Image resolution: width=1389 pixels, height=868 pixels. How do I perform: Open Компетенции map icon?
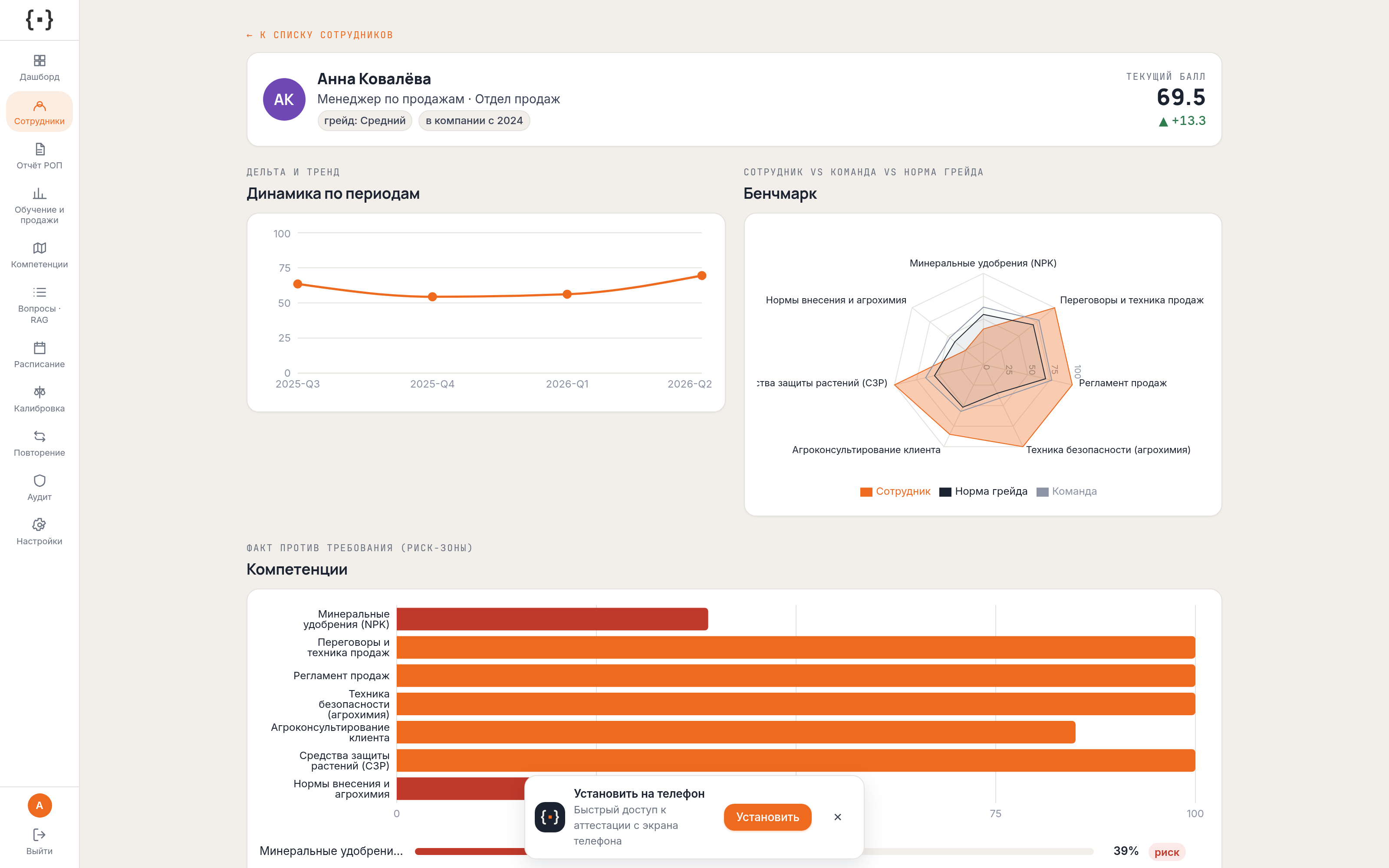click(39, 248)
